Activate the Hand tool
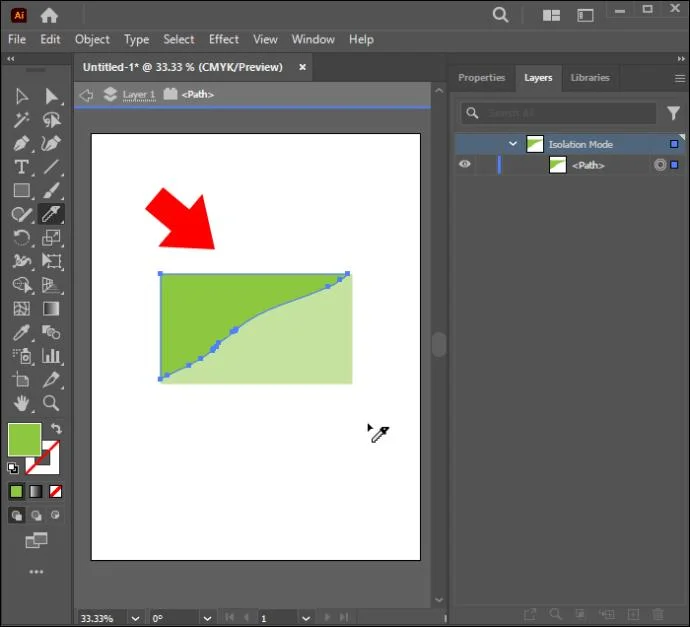690x627 pixels. (x=21, y=403)
